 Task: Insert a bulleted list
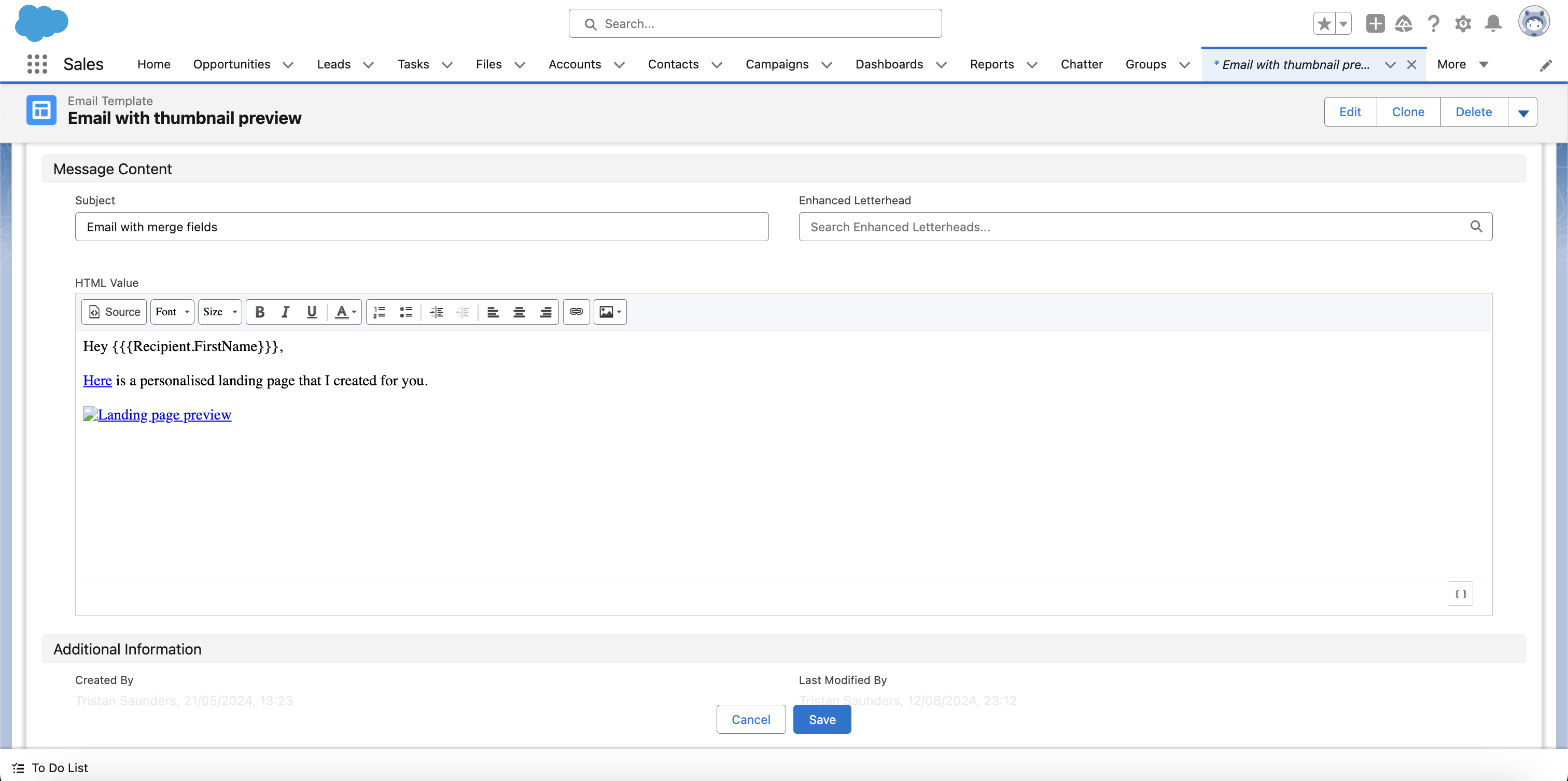(406, 312)
